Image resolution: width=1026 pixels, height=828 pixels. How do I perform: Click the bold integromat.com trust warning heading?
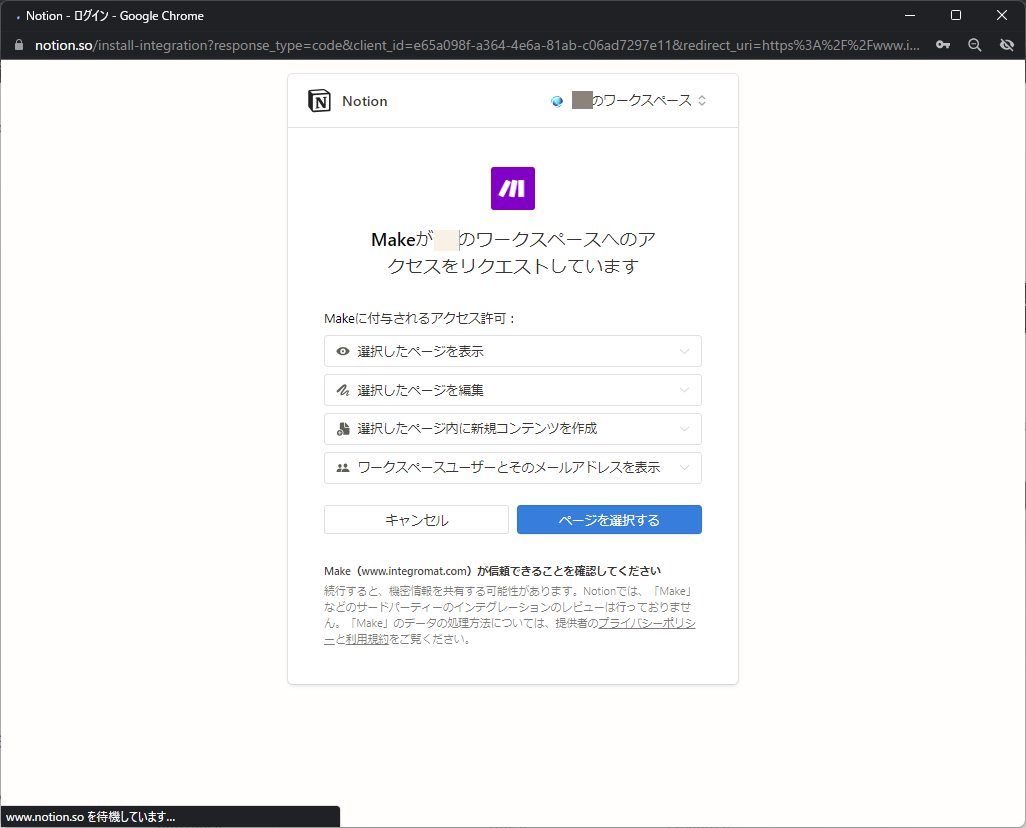[x=492, y=571]
